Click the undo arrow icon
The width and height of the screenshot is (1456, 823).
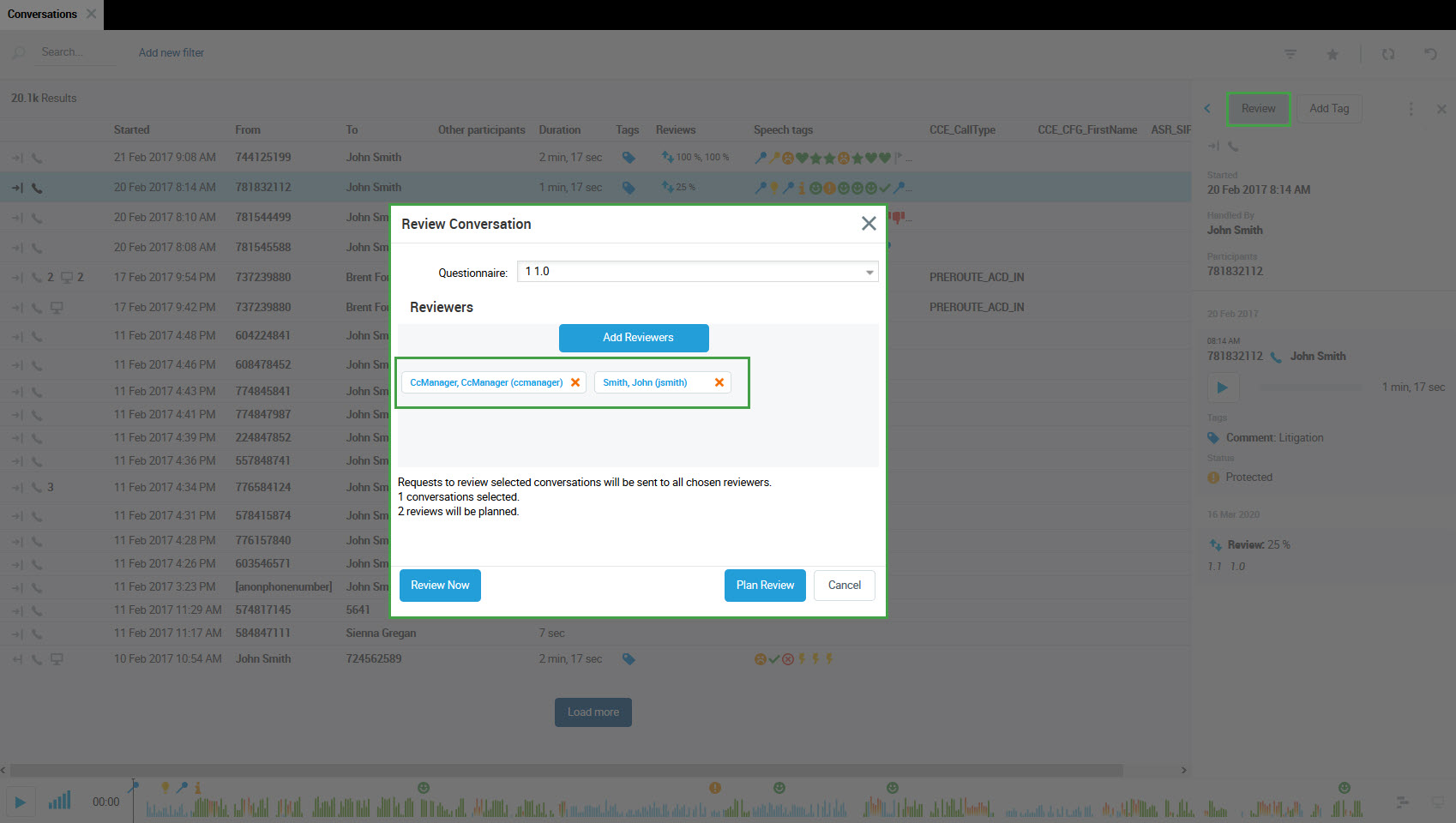click(1430, 54)
